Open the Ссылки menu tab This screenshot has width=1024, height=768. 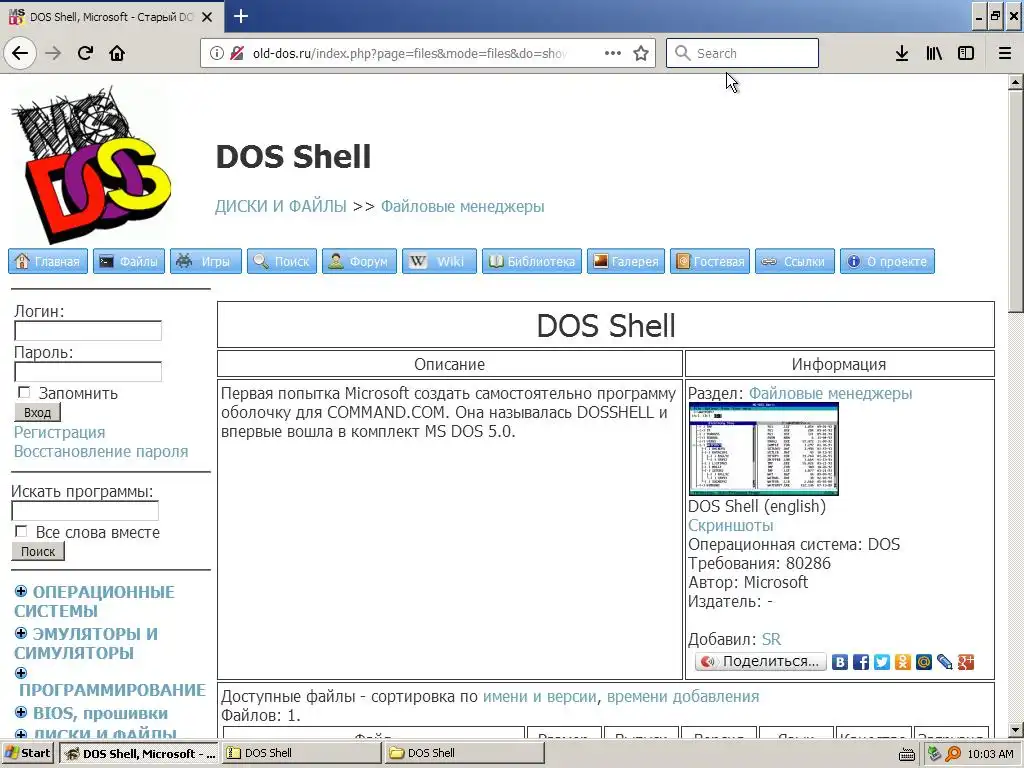(795, 261)
